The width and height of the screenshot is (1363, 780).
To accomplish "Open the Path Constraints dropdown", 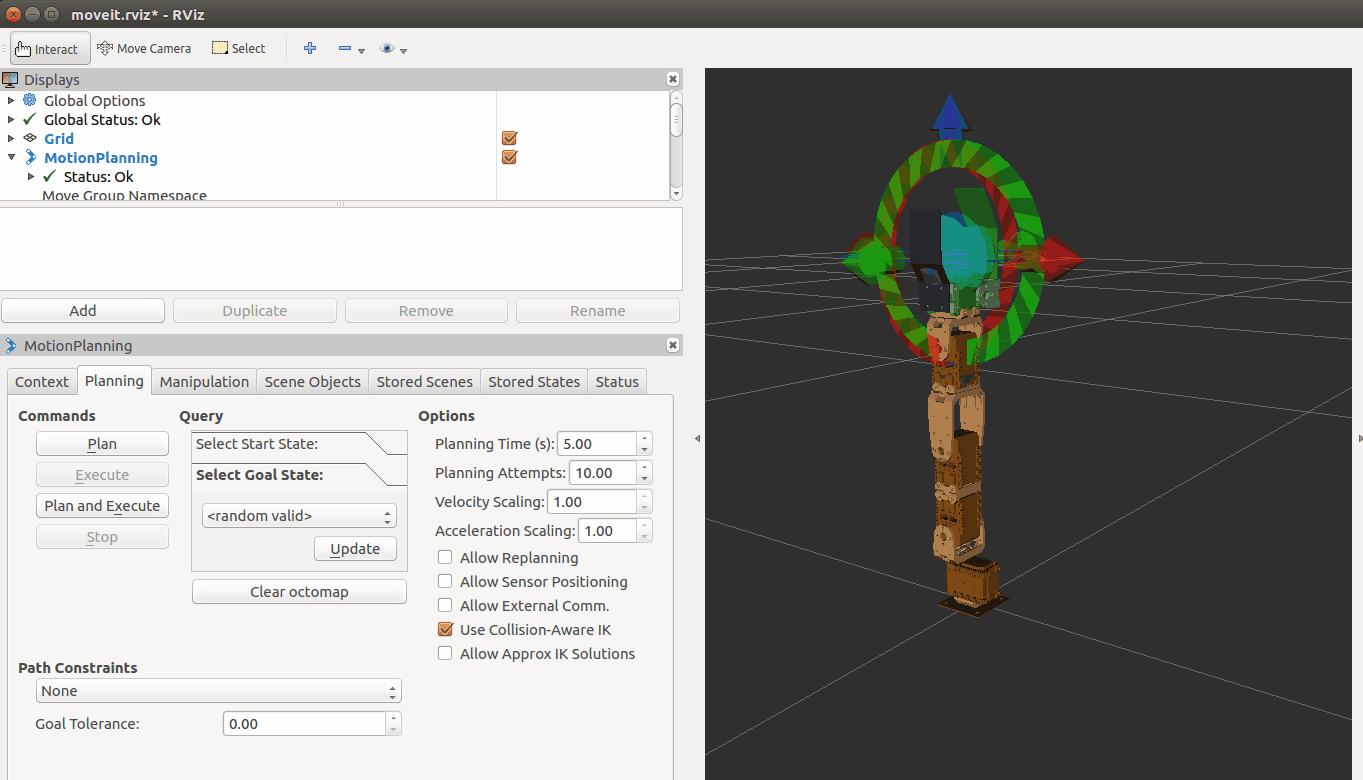I will (x=218, y=690).
